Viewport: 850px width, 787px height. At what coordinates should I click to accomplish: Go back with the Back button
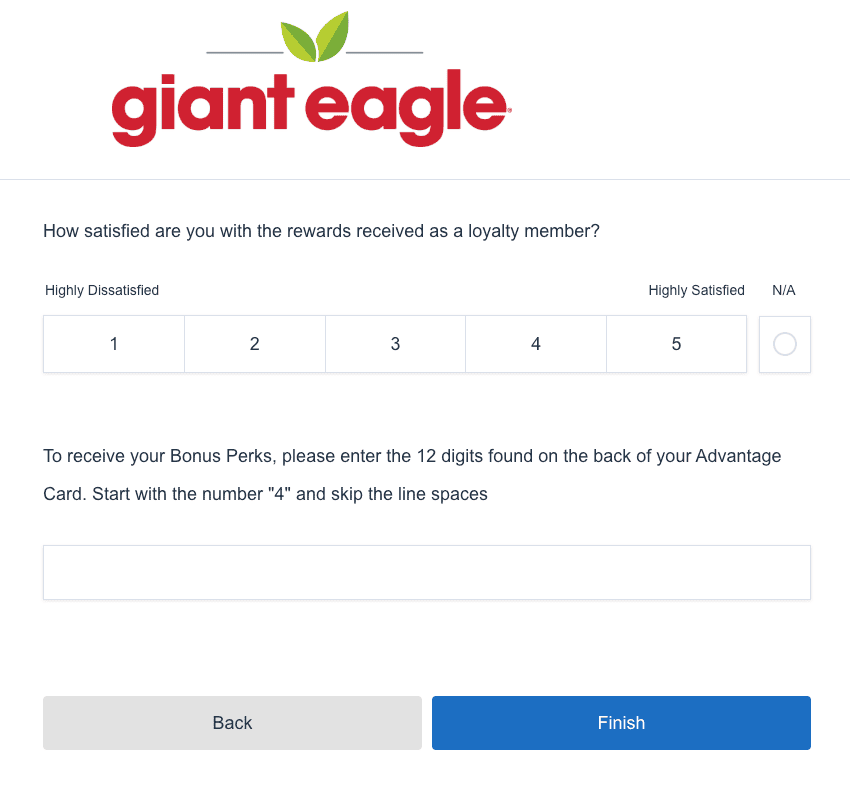click(x=232, y=723)
